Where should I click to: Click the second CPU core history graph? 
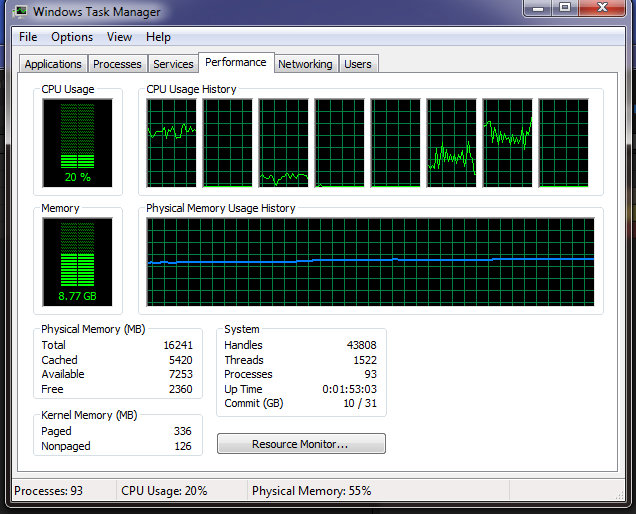tap(228, 143)
